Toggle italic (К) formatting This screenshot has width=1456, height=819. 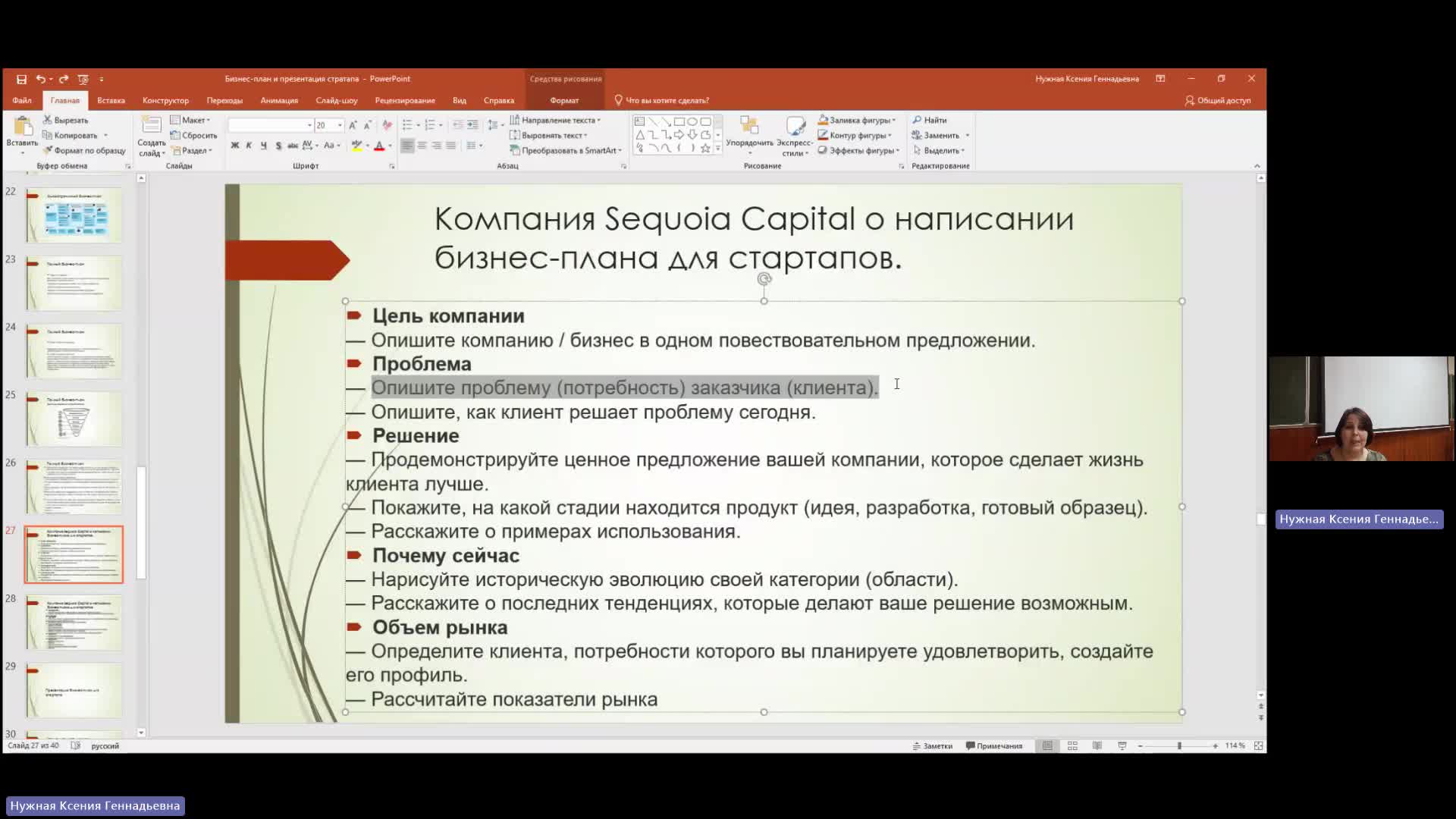(249, 146)
